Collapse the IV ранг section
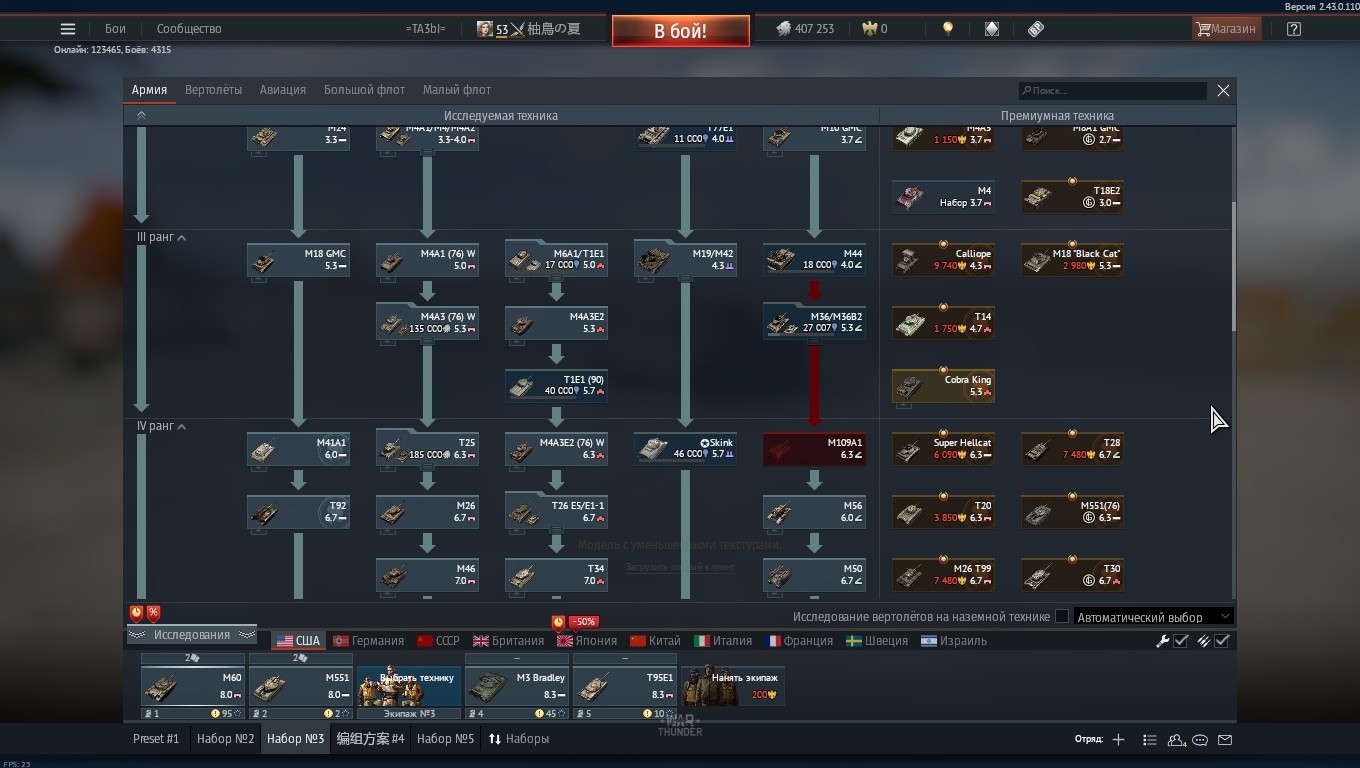 [x=181, y=427]
